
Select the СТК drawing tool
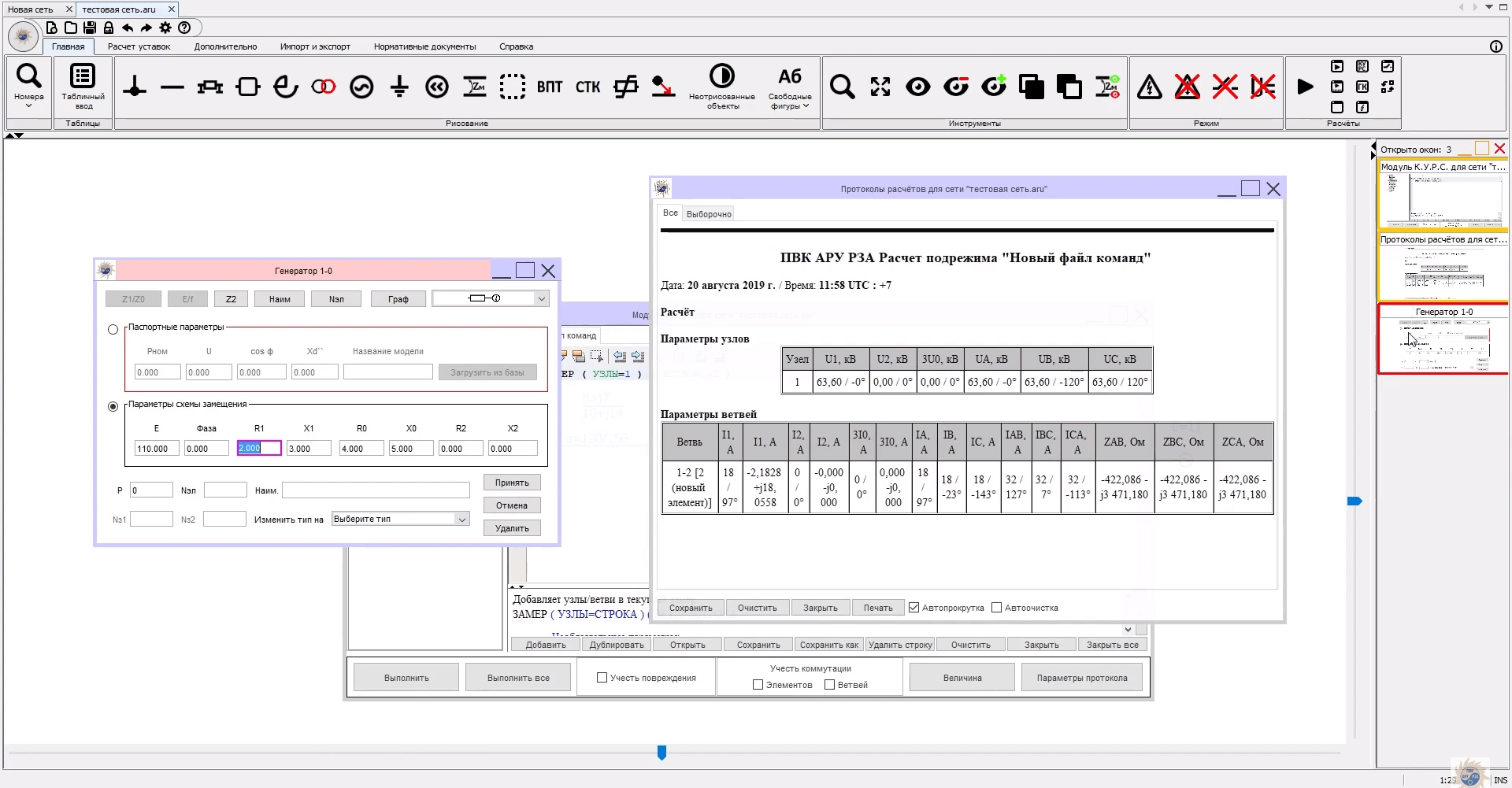pos(587,87)
